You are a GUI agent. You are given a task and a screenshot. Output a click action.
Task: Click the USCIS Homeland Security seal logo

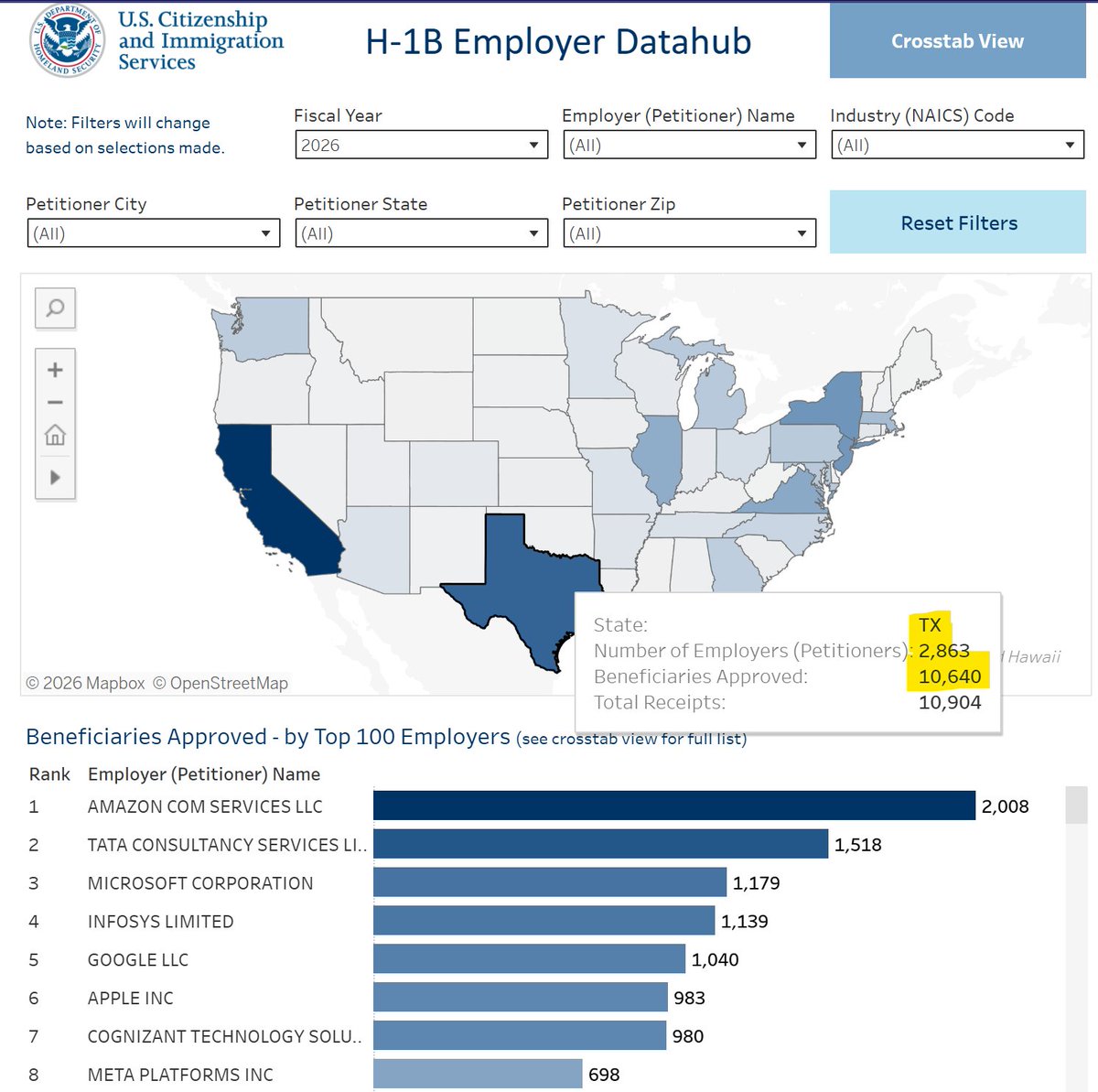coord(67,41)
